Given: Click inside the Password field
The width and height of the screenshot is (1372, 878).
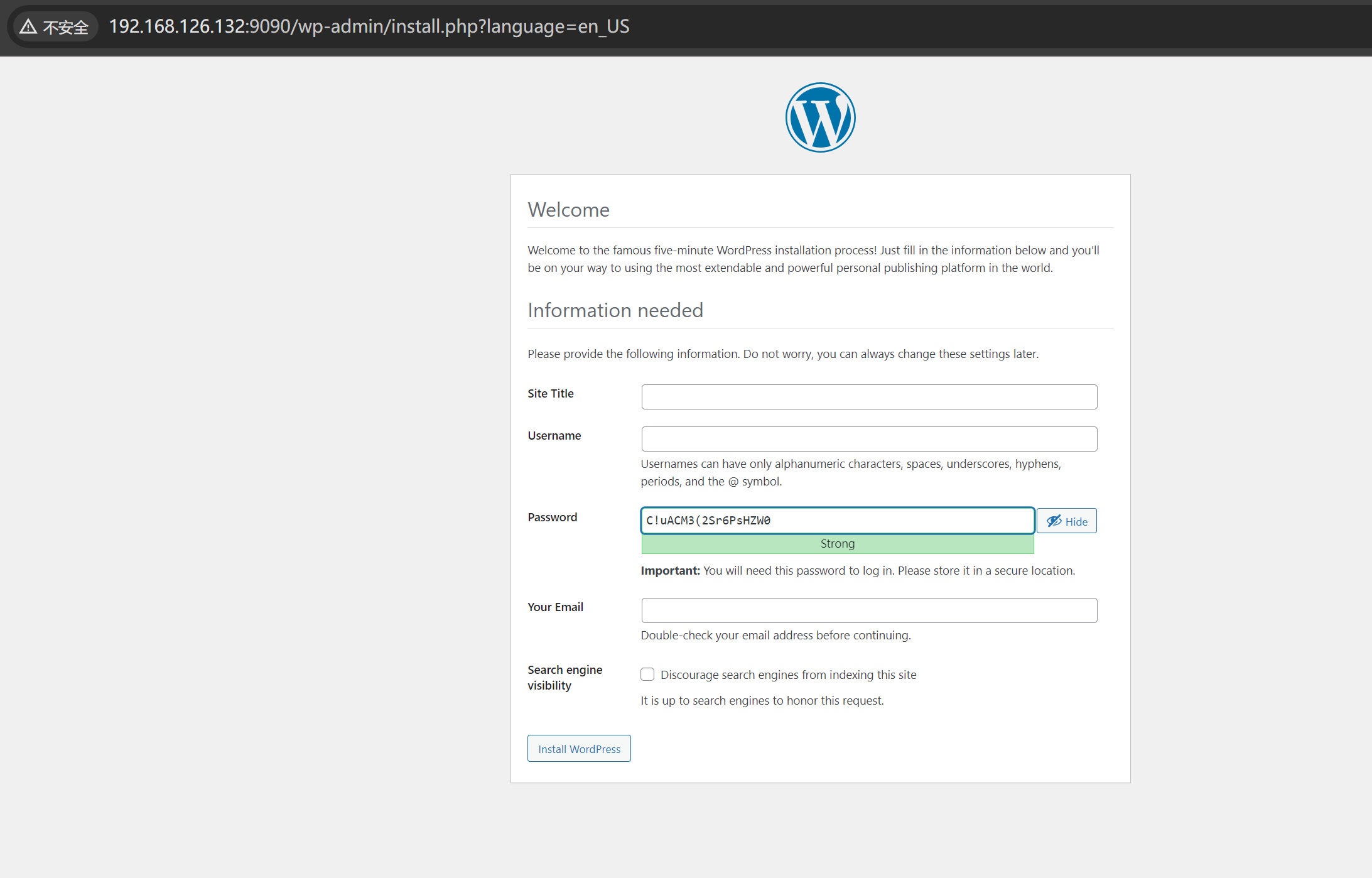Looking at the screenshot, I should pyautogui.click(x=837, y=521).
